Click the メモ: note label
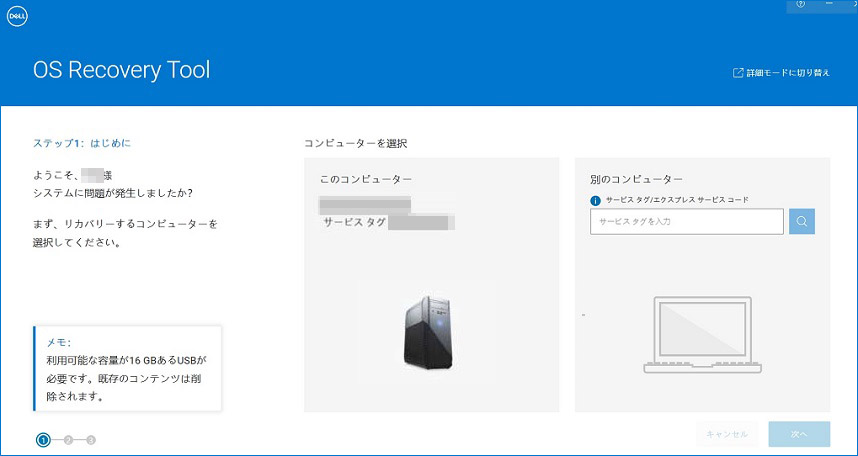This screenshot has height=456, width=858. [x=60, y=343]
